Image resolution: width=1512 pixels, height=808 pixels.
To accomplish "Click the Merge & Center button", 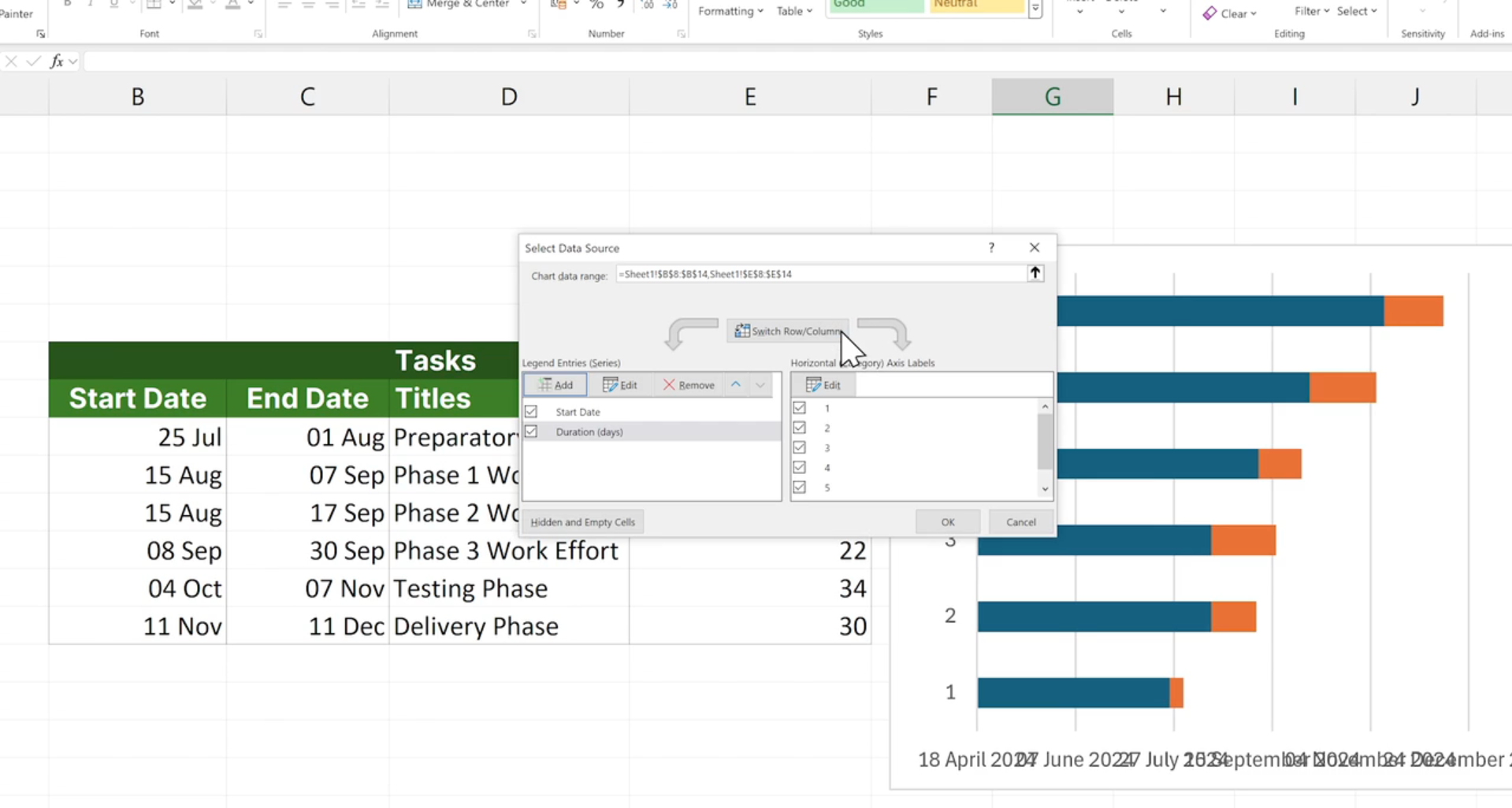I will pos(459,4).
